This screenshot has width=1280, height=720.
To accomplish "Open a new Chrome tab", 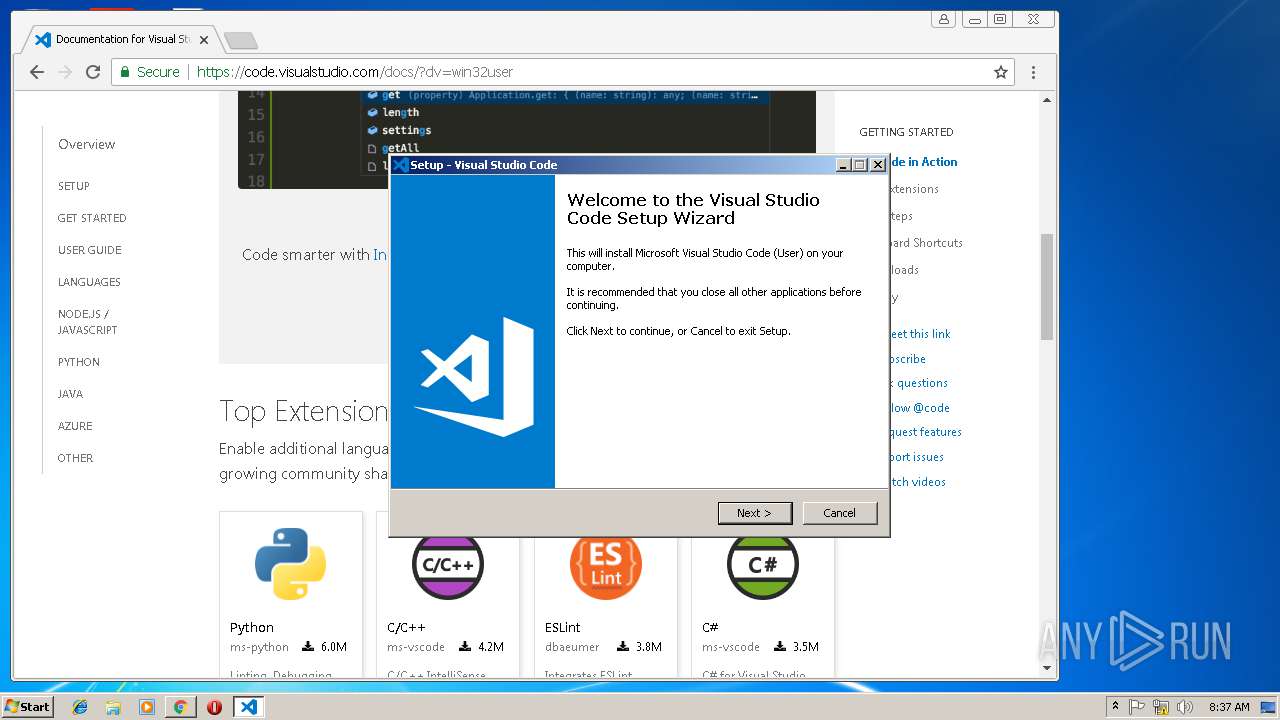I will (240, 40).
